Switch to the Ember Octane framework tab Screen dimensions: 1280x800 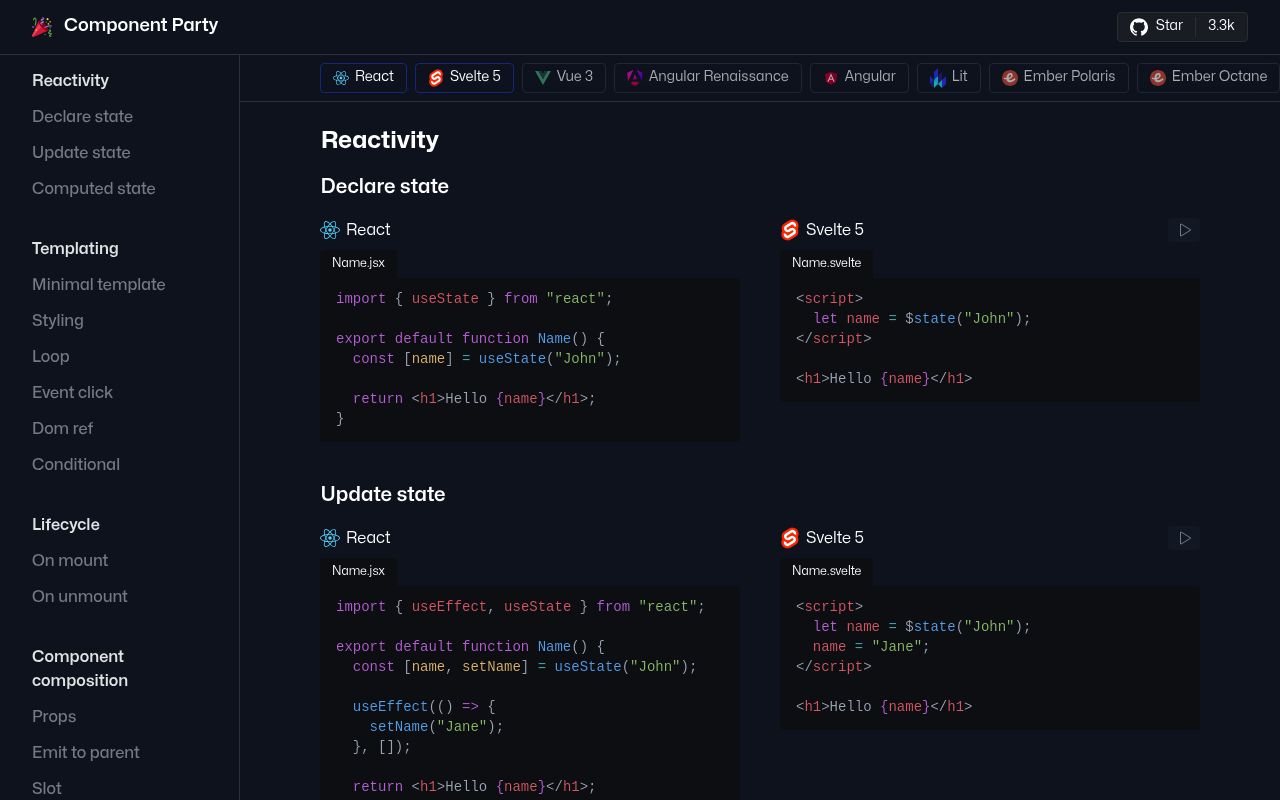pos(1208,77)
